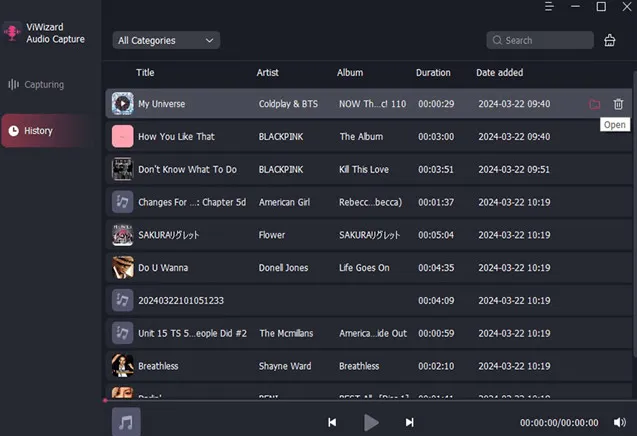
Task: Select the 'Unit 15 TS 5...eople Did #2' title
Action: [192, 334]
